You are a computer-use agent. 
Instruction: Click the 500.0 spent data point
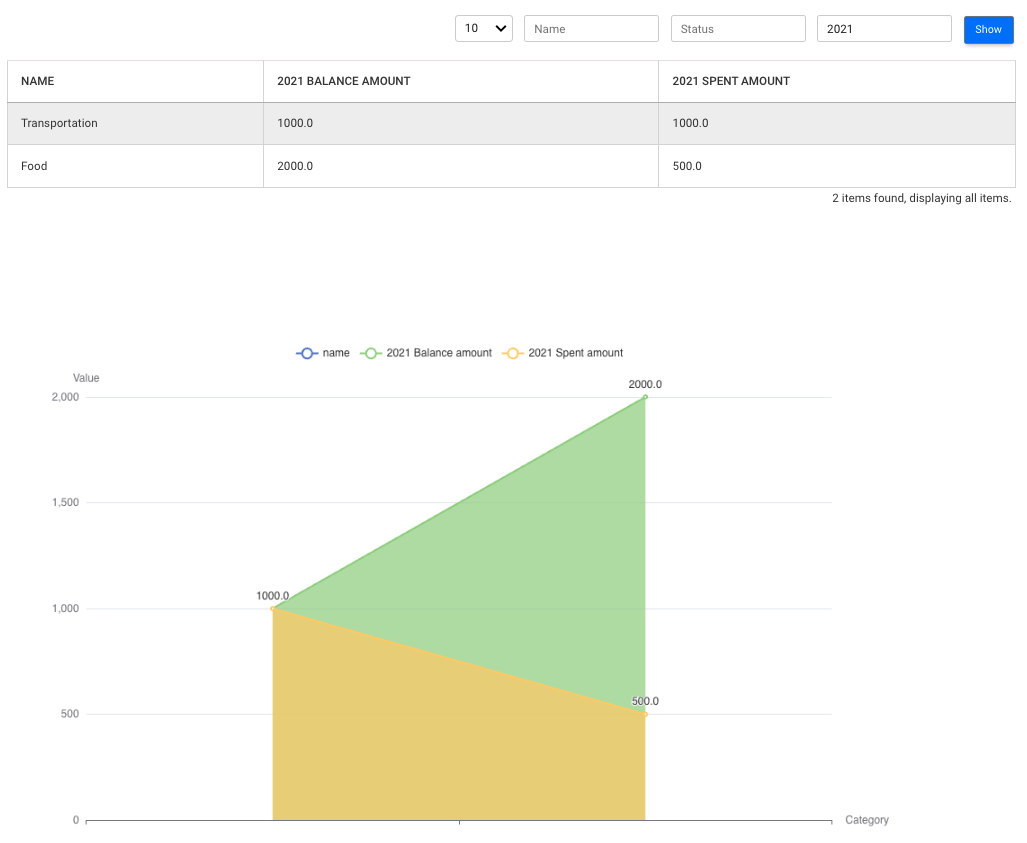point(645,714)
